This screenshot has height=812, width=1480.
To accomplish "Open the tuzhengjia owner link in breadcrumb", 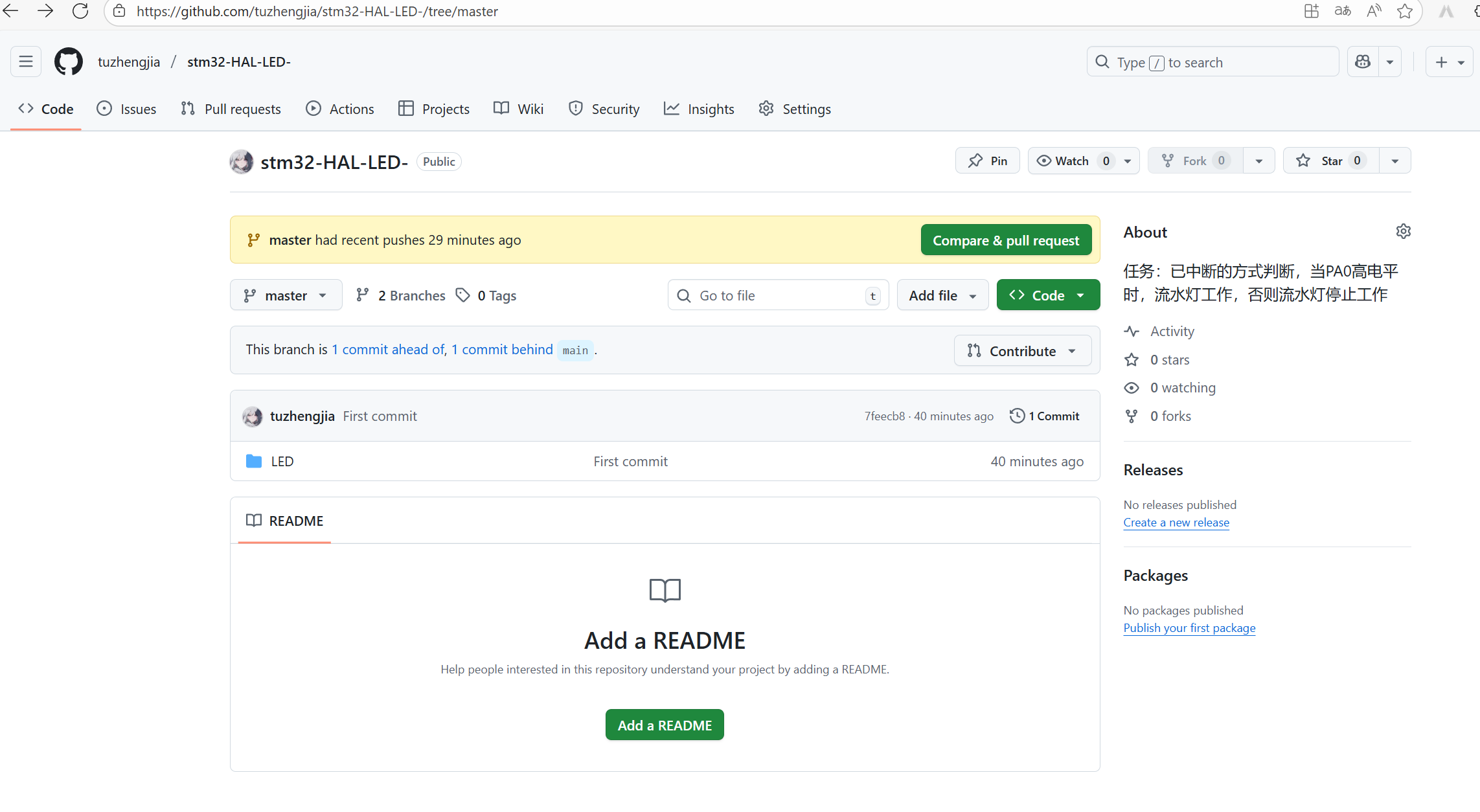I will (129, 62).
